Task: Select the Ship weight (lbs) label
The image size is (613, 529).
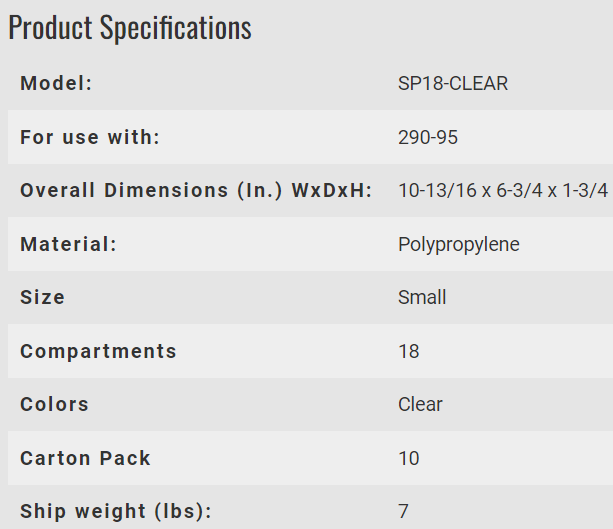Action: (116, 511)
